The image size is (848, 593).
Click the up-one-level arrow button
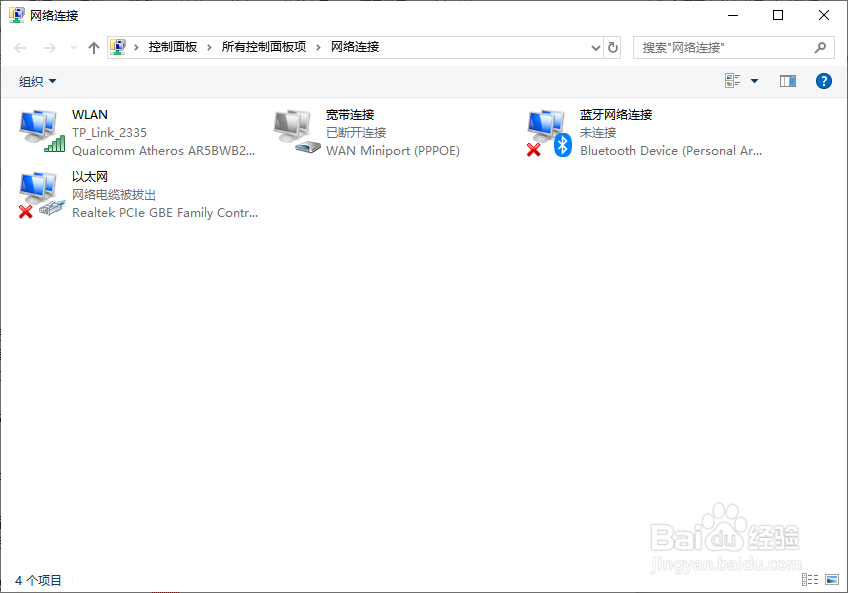(93, 46)
